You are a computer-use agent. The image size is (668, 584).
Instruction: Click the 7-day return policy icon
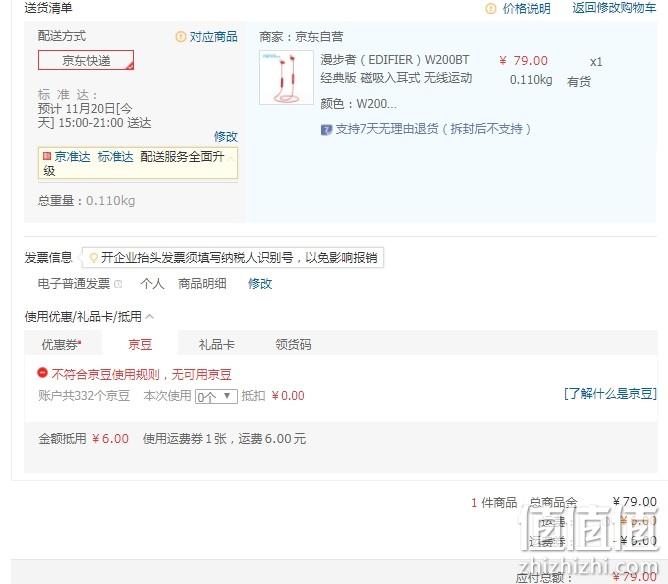pyautogui.click(x=326, y=129)
